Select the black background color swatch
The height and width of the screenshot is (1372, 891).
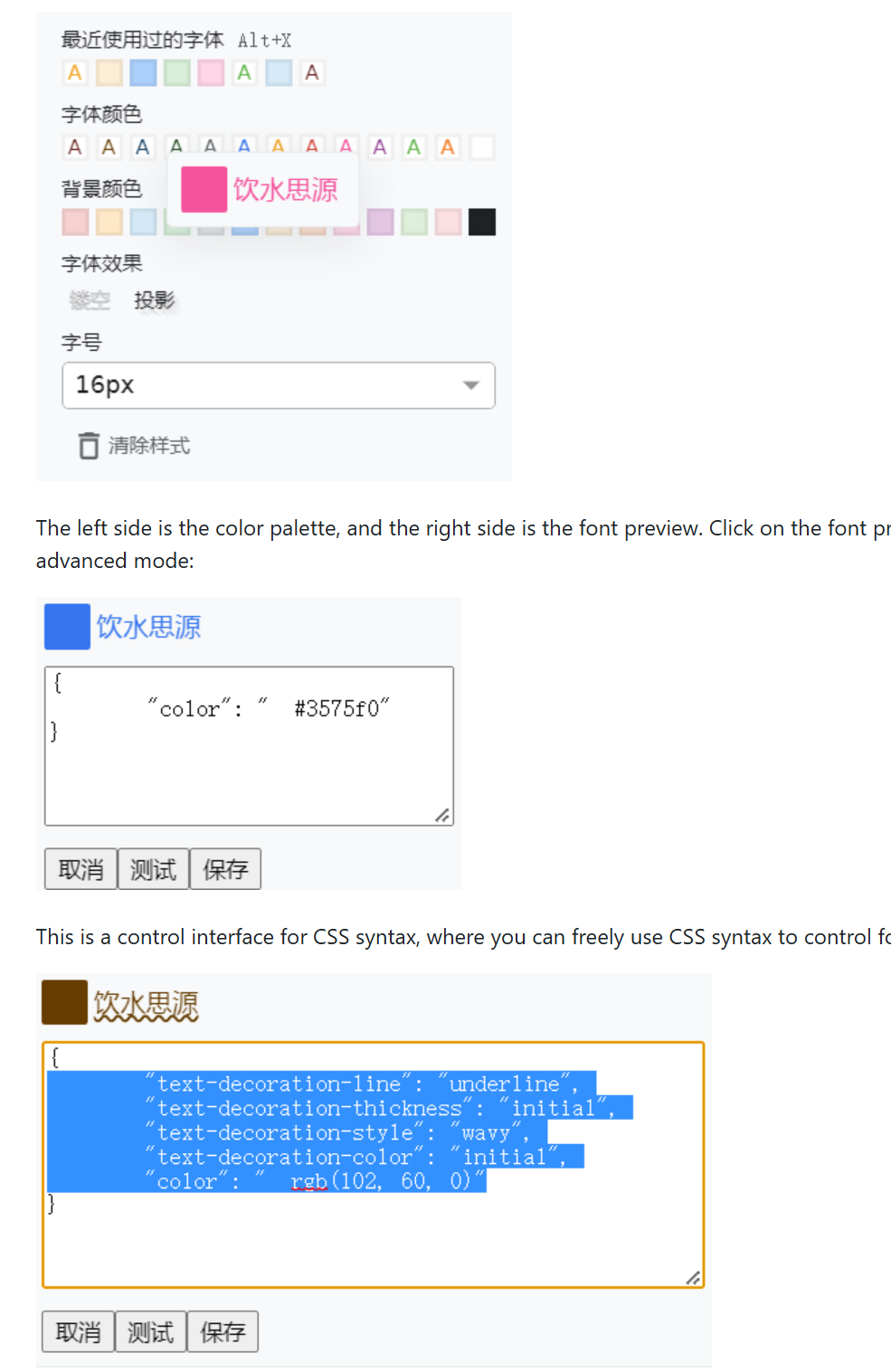[x=482, y=222]
